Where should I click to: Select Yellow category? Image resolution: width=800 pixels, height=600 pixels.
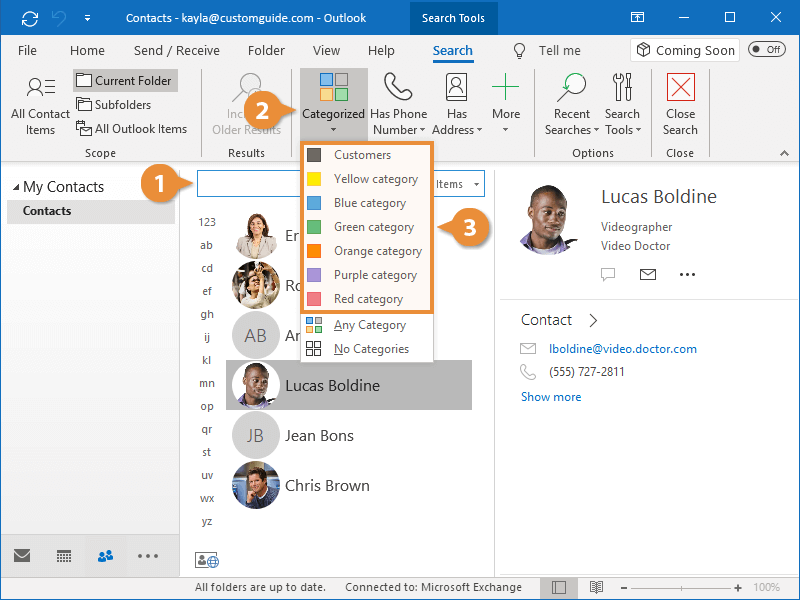(x=367, y=179)
